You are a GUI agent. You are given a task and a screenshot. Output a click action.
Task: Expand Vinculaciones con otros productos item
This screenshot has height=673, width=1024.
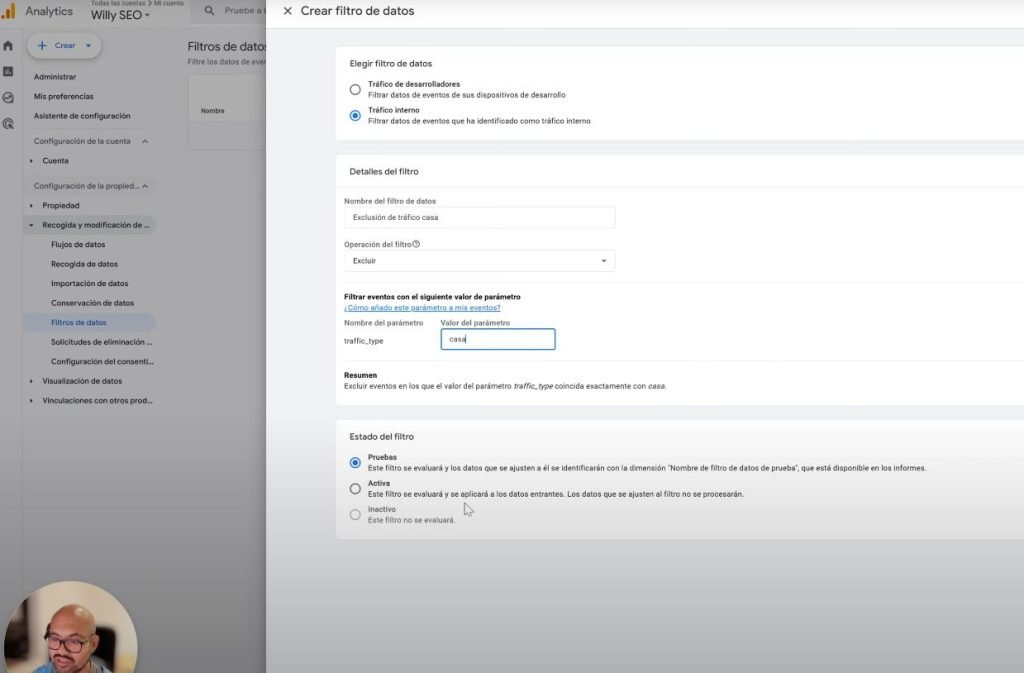click(31, 401)
